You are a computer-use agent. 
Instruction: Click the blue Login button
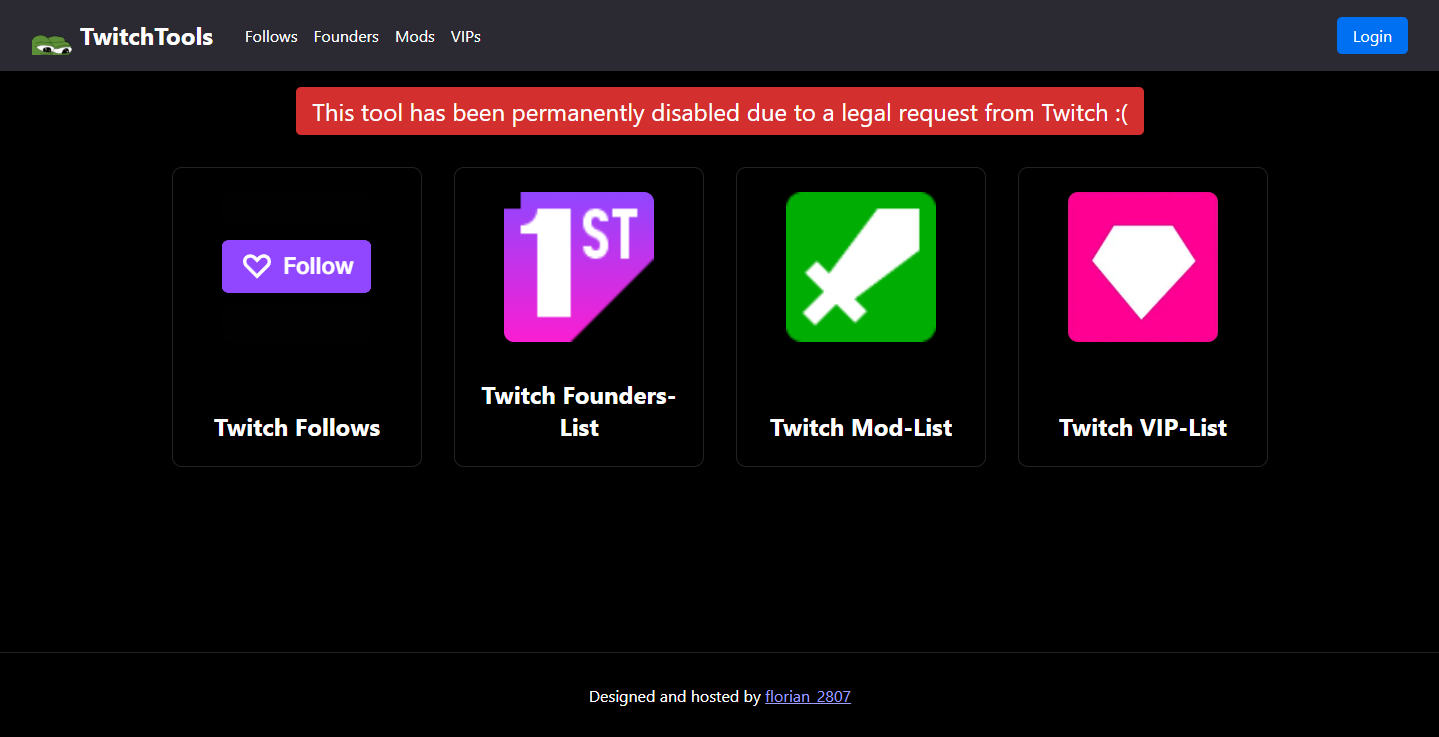[1372, 36]
